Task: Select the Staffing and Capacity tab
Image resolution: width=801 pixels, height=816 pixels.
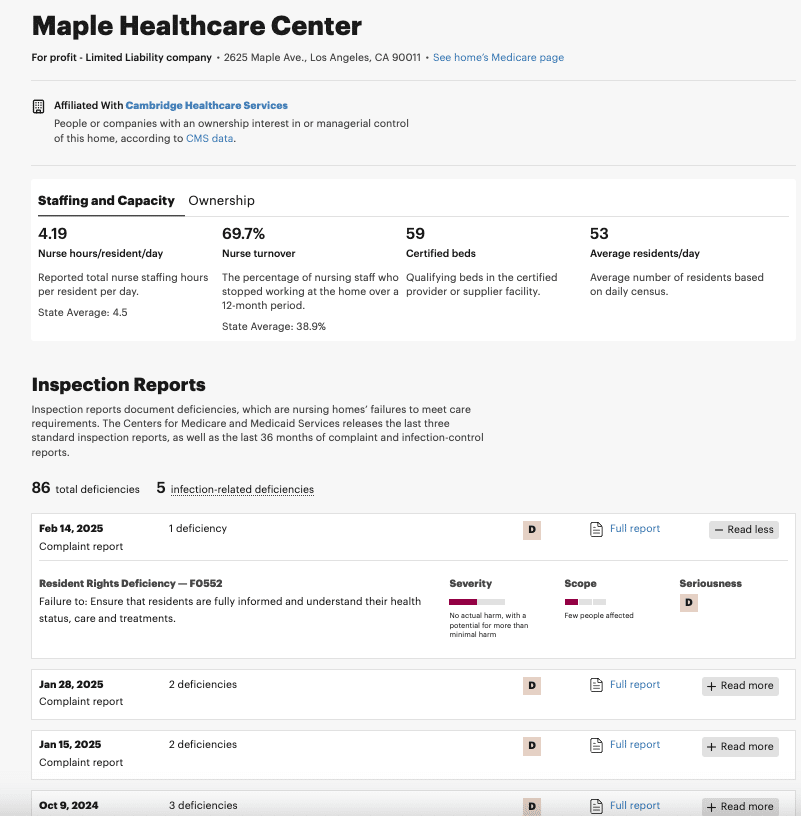Action: 109,200
